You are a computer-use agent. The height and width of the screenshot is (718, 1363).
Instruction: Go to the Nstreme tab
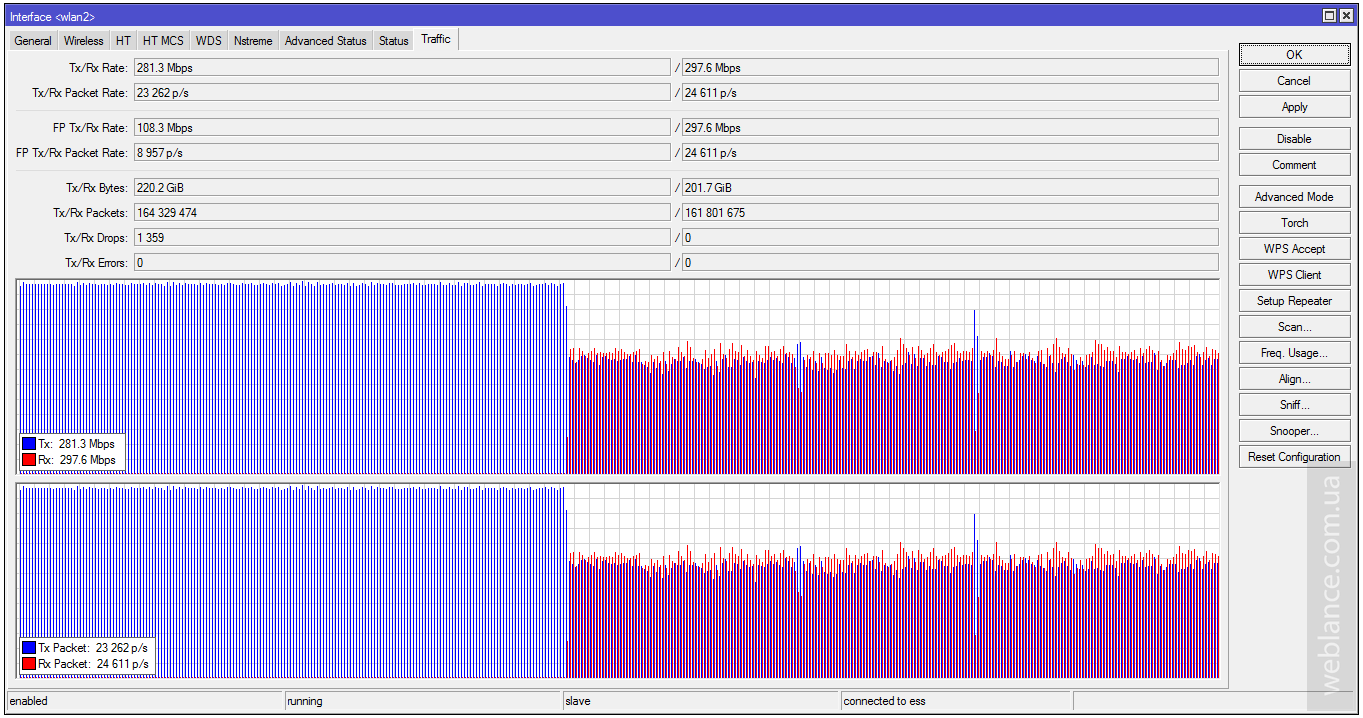pos(253,41)
